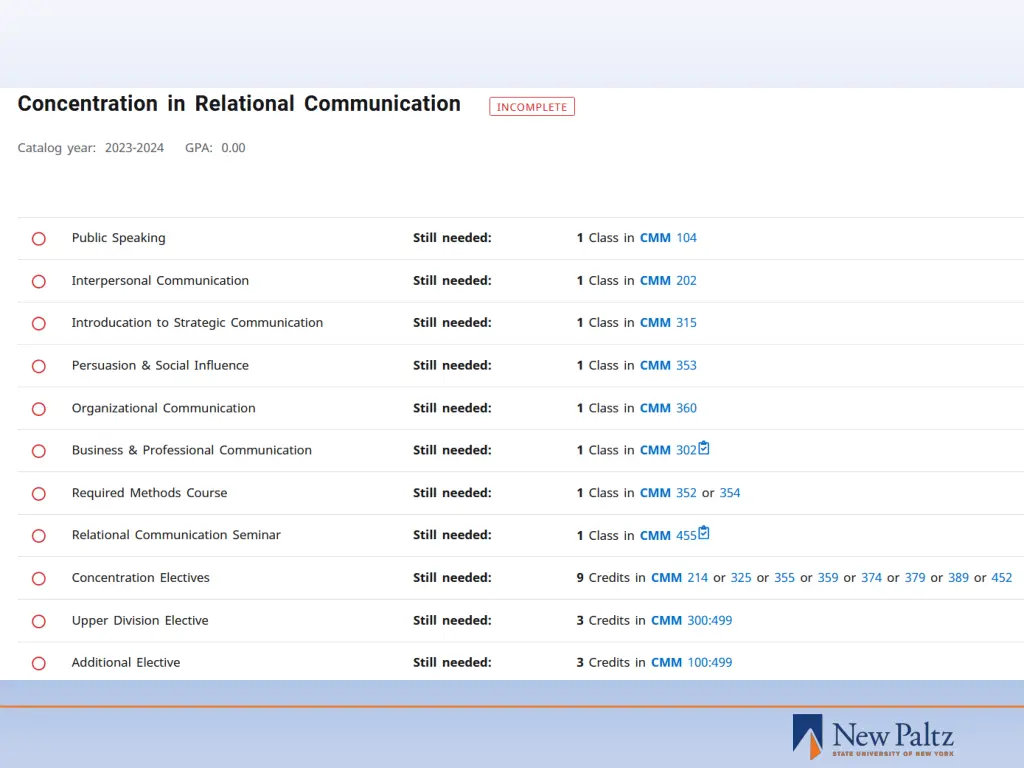
Task: Open the CMM 315 course link
Action: click(x=668, y=323)
